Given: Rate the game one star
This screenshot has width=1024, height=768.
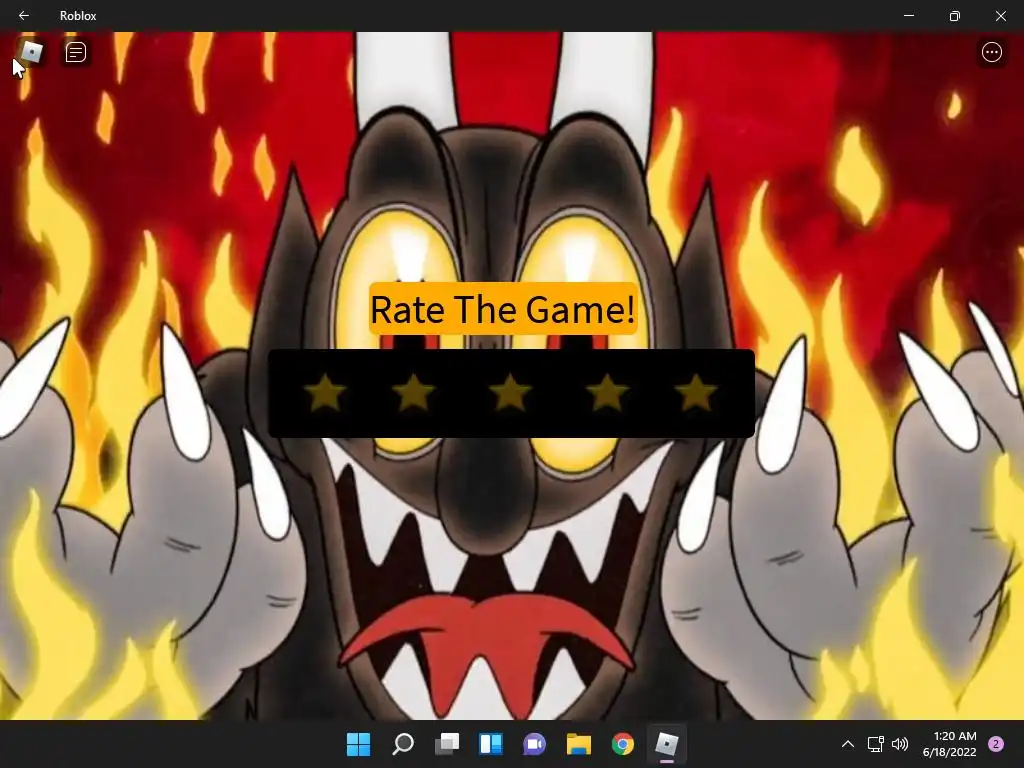Looking at the screenshot, I should pos(325,392).
